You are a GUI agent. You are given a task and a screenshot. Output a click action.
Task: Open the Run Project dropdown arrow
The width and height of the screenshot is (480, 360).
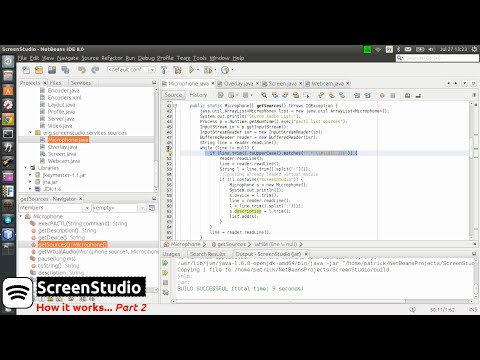pos(198,70)
